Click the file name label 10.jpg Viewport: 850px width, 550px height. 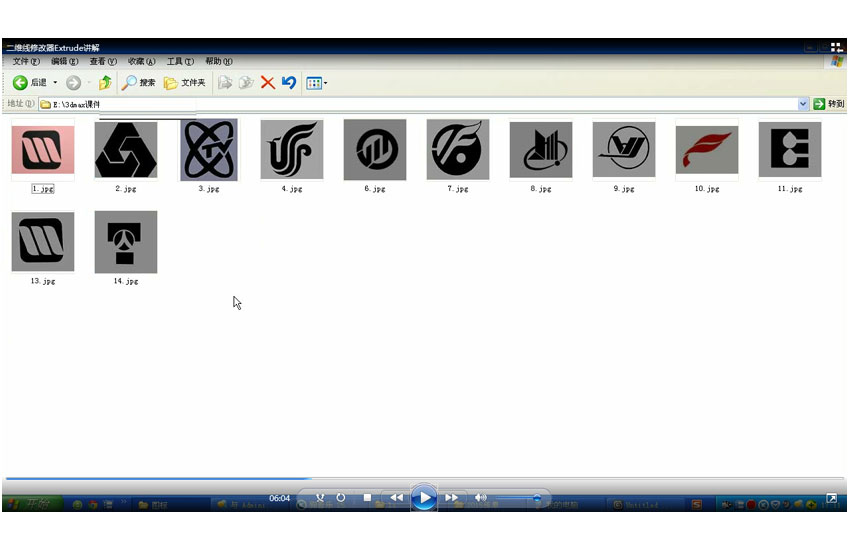click(x=707, y=189)
